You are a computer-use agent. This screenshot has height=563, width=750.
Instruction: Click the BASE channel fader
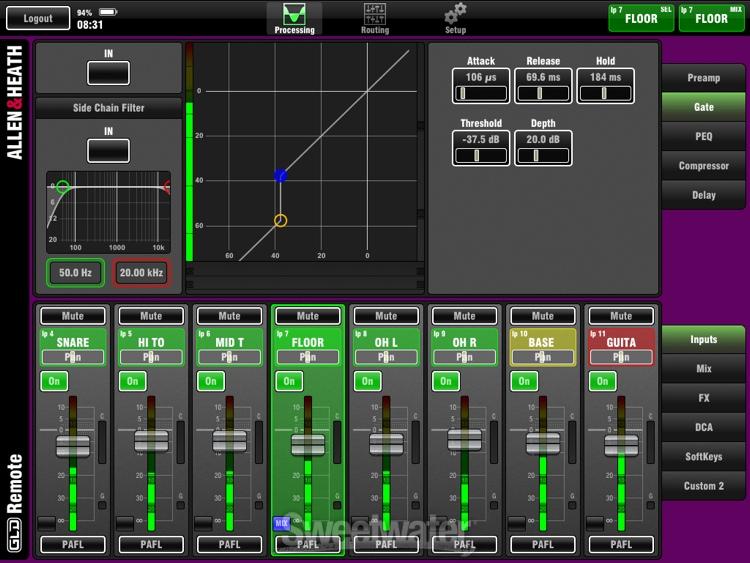[543, 445]
